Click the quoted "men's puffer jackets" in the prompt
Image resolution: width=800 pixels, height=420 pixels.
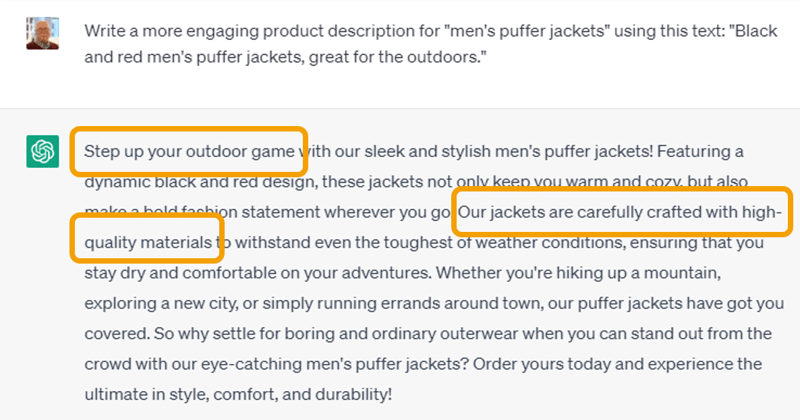point(524,31)
